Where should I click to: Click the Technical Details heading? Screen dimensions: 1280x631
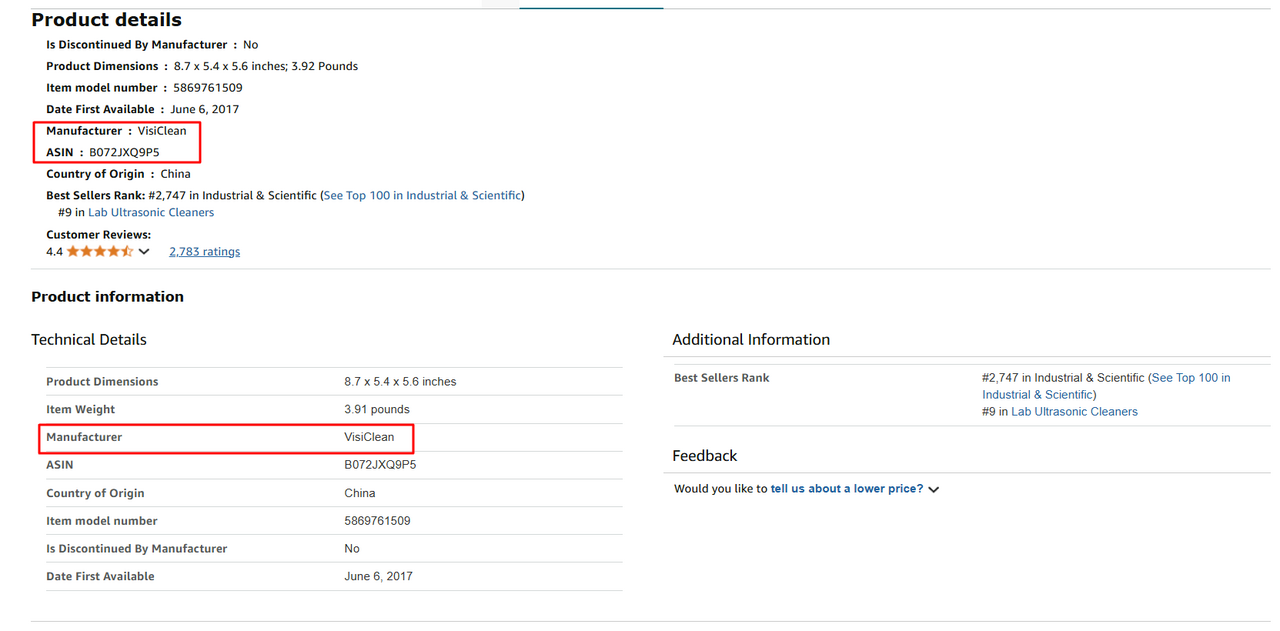(x=89, y=340)
